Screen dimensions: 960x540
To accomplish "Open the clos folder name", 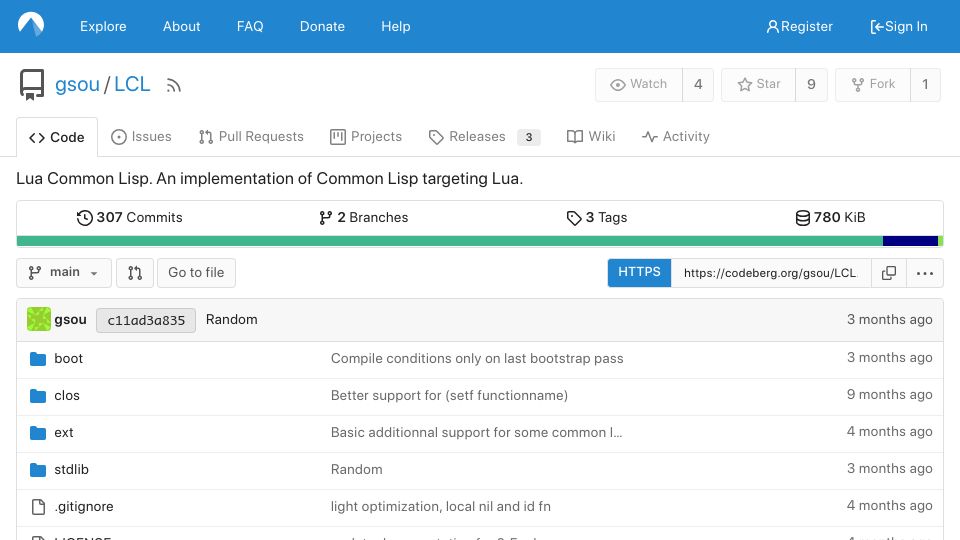I will [67, 396].
